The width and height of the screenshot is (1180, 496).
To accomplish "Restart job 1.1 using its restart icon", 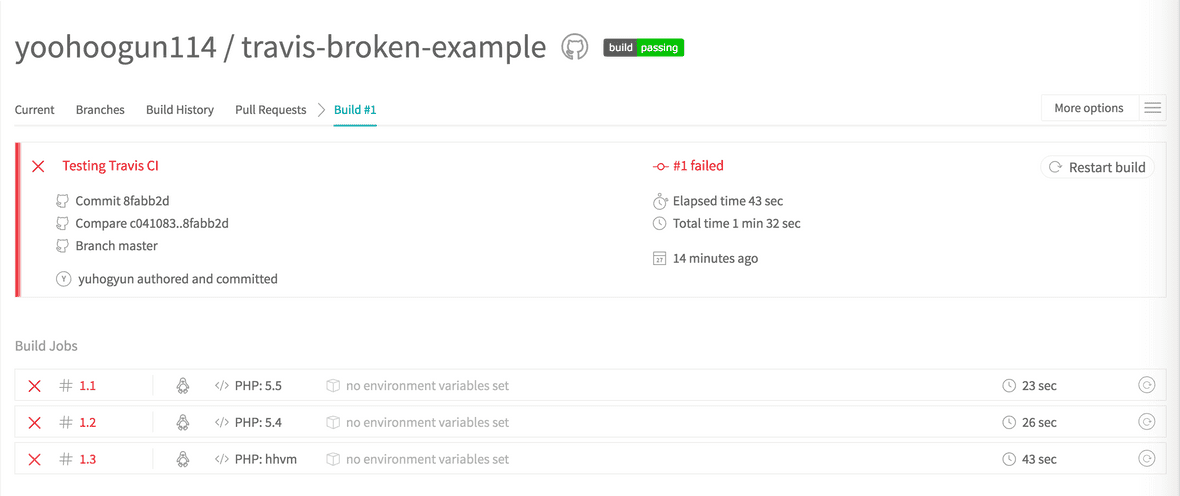I will click(1147, 385).
